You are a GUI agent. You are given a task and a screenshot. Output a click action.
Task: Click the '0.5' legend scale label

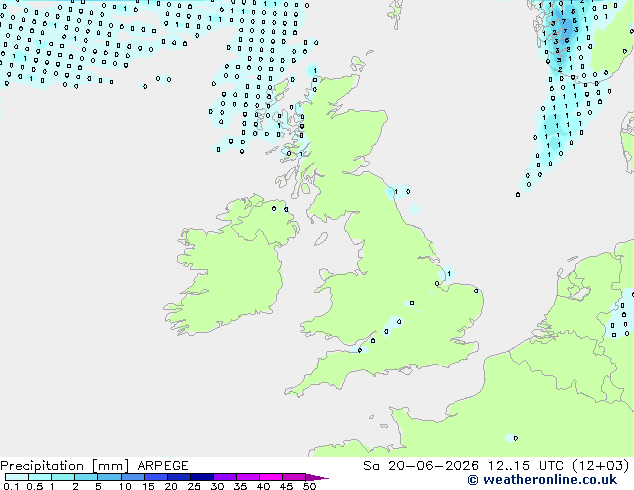[x=34, y=486]
